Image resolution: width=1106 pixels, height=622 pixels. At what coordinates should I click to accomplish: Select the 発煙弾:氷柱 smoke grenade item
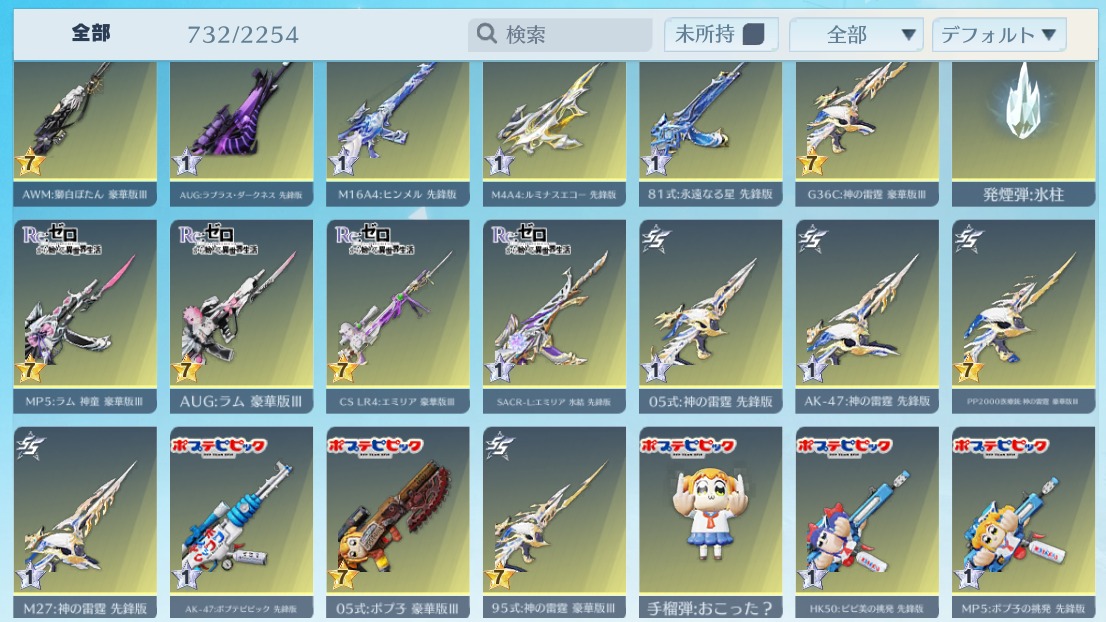tap(1023, 134)
